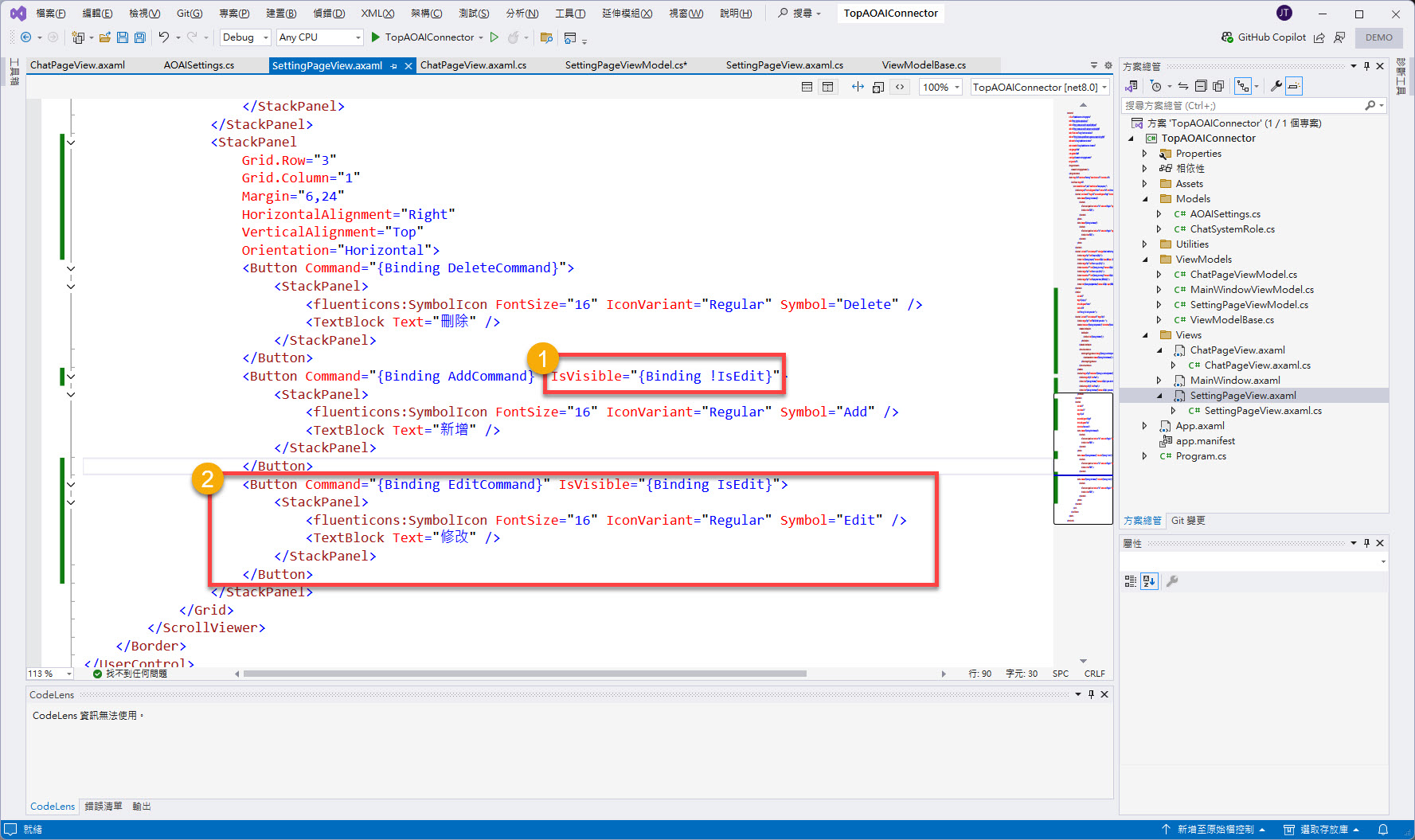Click the Hot Reload flame icon
The width and height of the screenshot is (1415, 840).
tap(514, 37)
